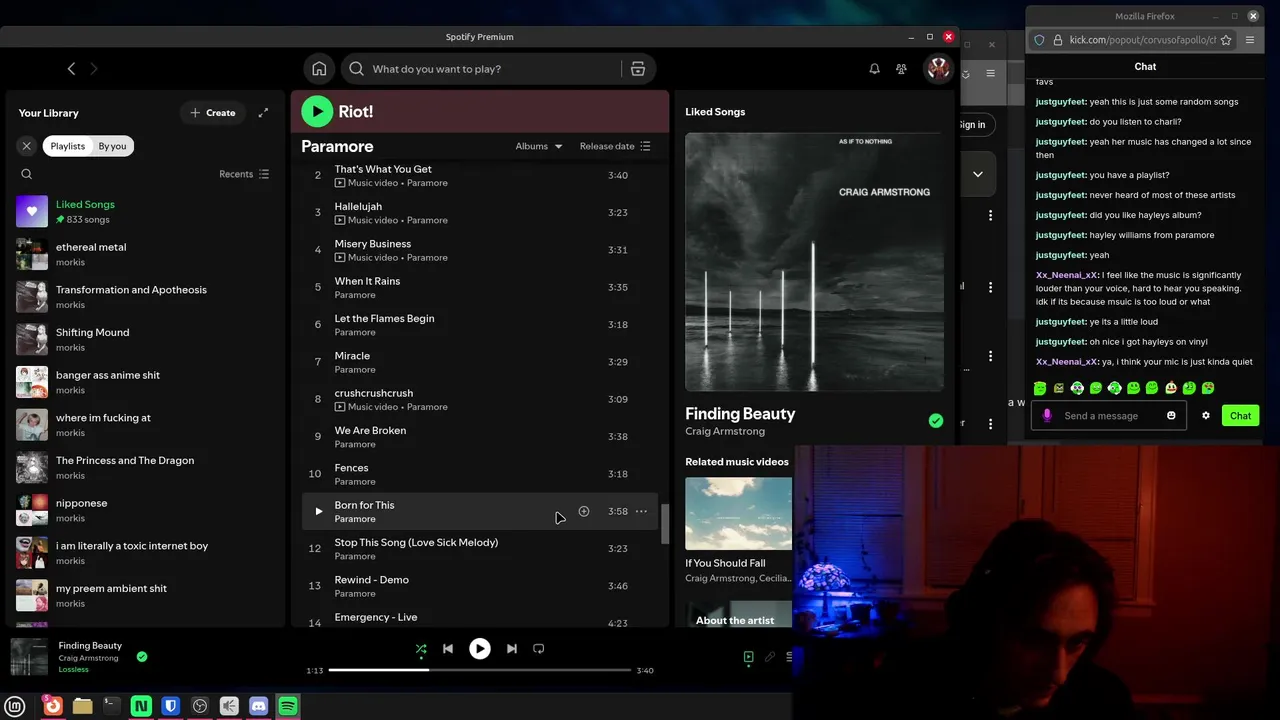Bookmark the kick.com page with star

(x=1226, y=40)
